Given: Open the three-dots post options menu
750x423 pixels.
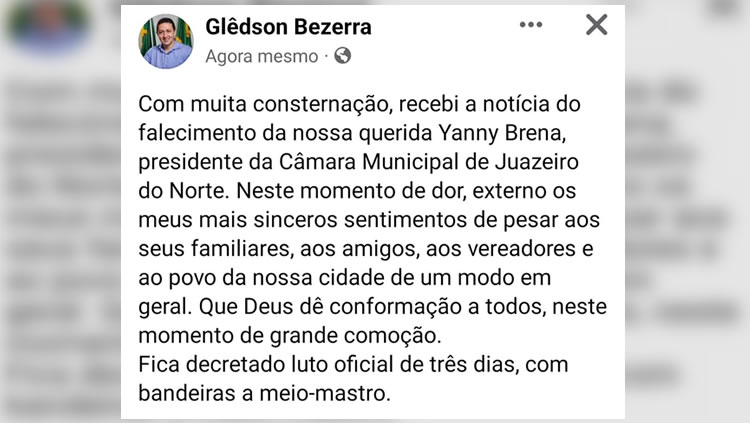Looking at the screenshot, I should pos(531,25).
